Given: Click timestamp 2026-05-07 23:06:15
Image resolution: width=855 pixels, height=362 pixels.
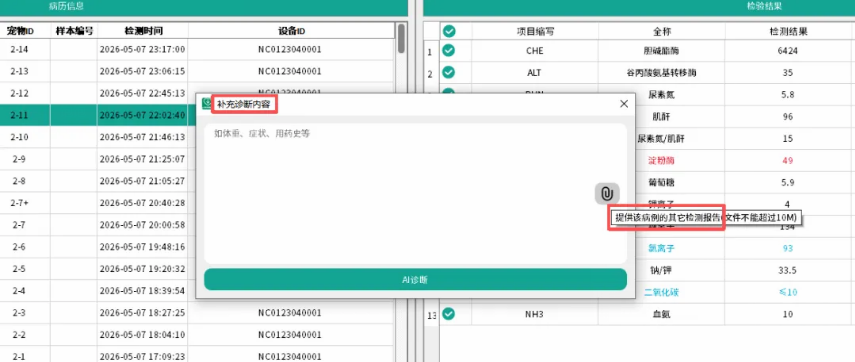Looking at the screenshot, I should tap(142, 71).
